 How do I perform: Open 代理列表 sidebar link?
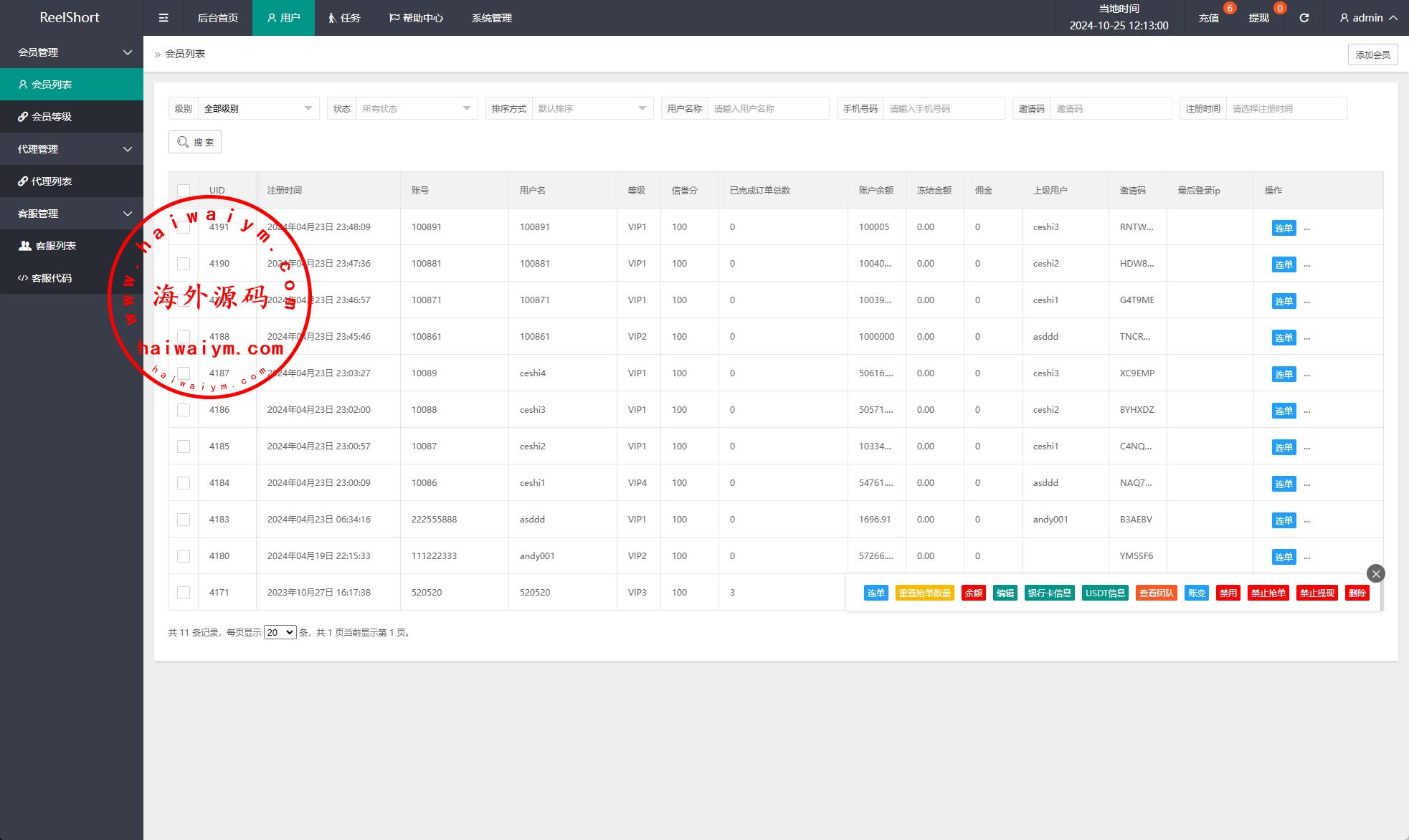[52, 181]
